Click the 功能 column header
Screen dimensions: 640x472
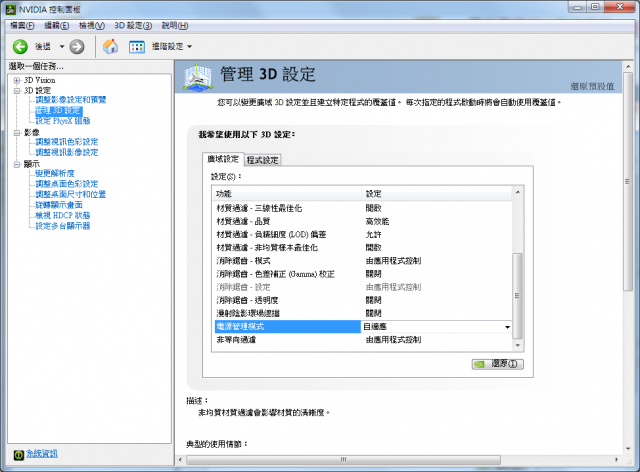click(x=287, y=194)
